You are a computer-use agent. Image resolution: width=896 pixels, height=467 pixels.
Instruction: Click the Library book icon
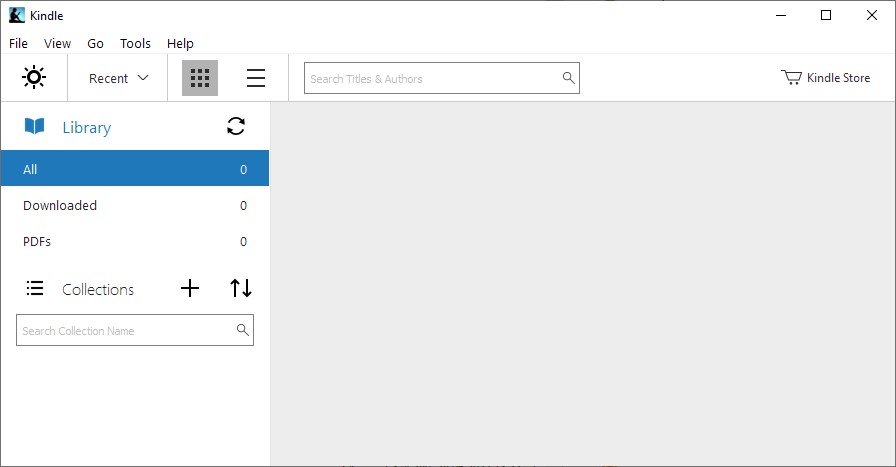(35, 127)
